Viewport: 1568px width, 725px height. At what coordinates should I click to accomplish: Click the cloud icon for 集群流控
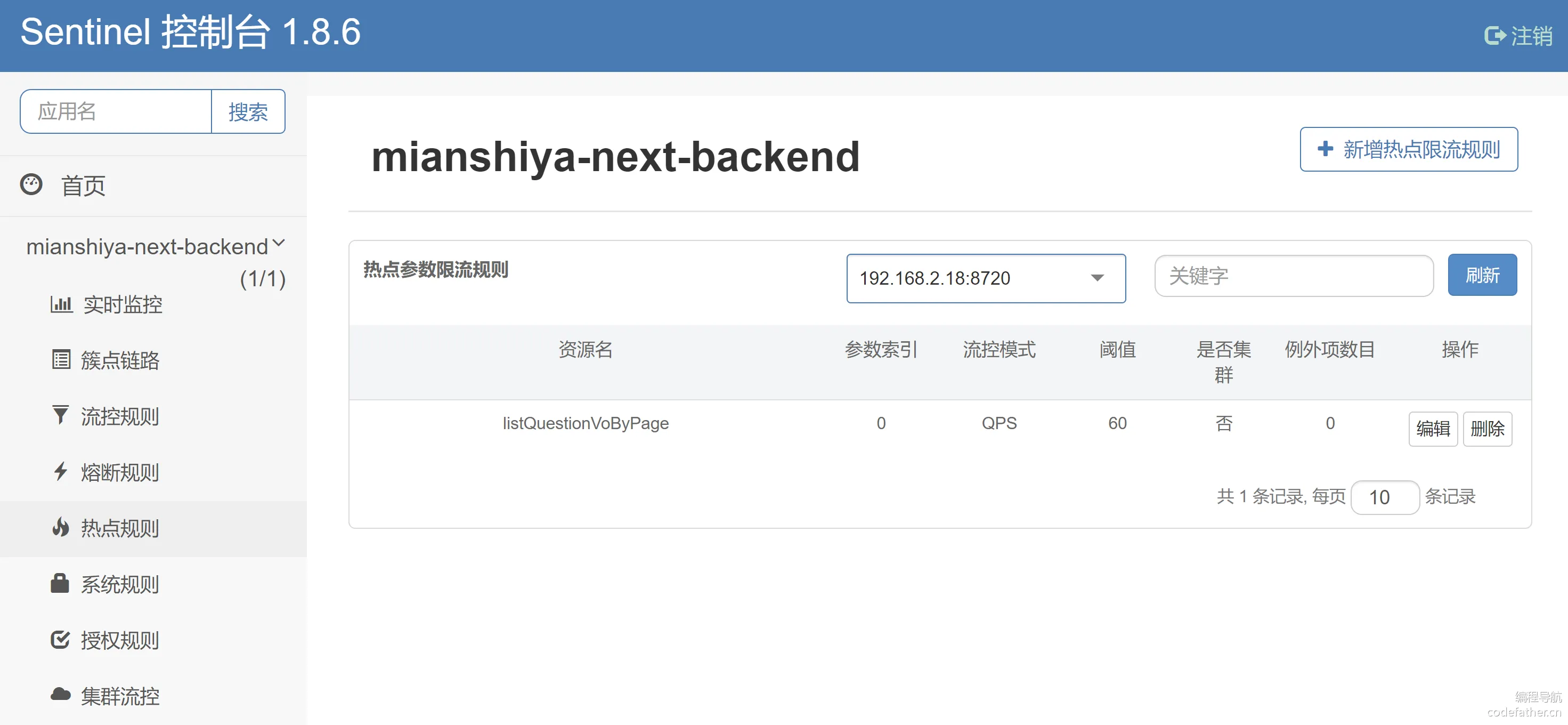click(60, 695)
